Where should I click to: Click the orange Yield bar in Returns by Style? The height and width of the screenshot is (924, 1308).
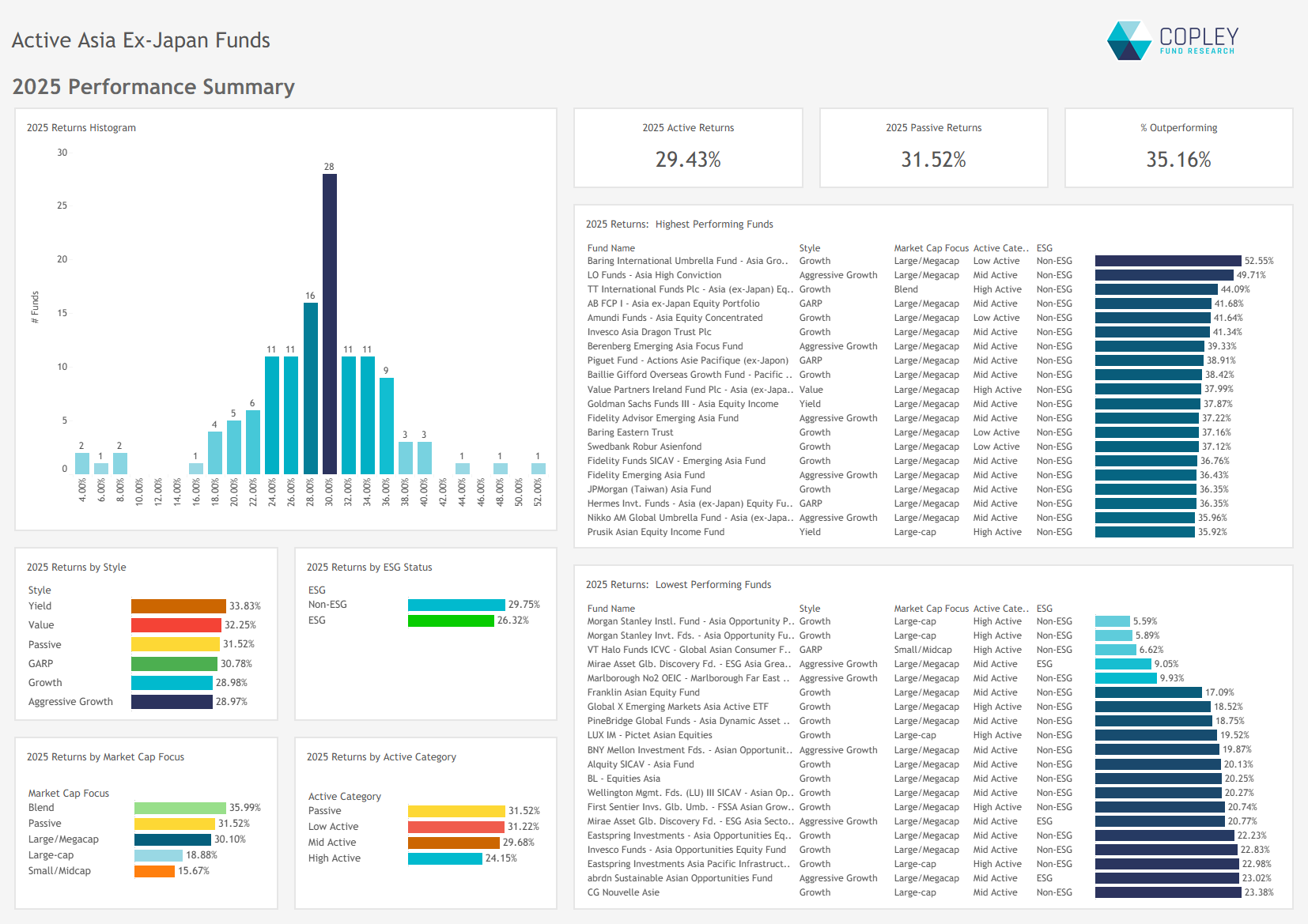pyautogui.click(x=178, y=606)
